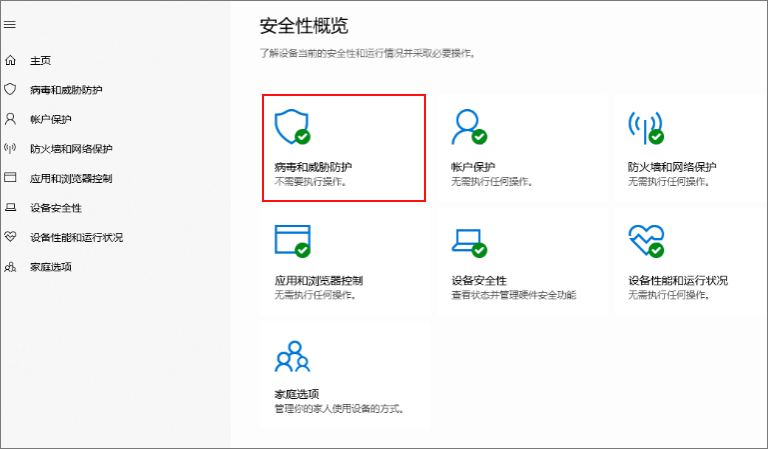Screen dimensions: 768x449
Task: Open the 病毒和威胁防护 tile shield icon
Action: click(290, 125)
